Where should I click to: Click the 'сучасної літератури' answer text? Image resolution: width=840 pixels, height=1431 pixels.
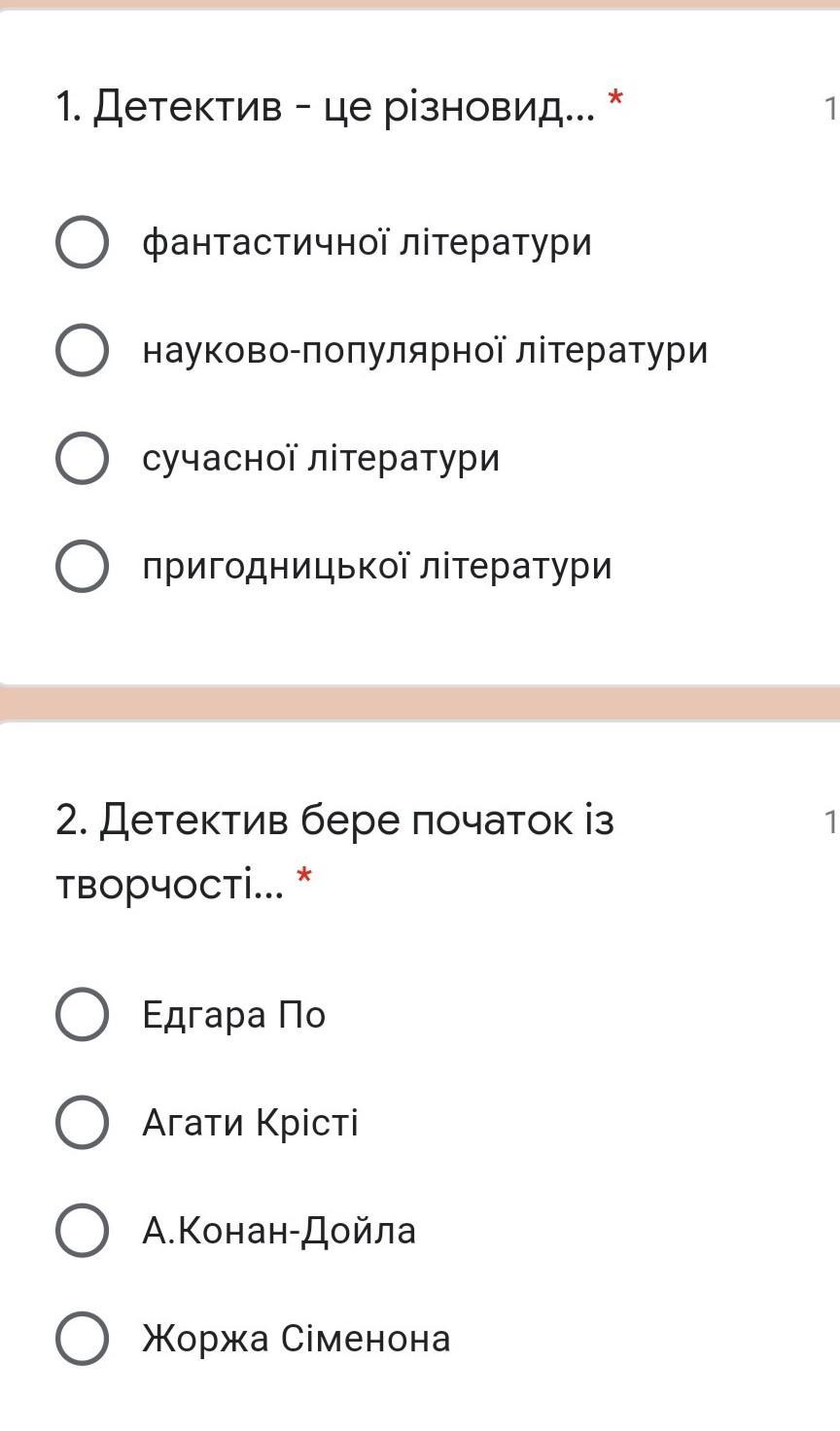click(321, 458)
